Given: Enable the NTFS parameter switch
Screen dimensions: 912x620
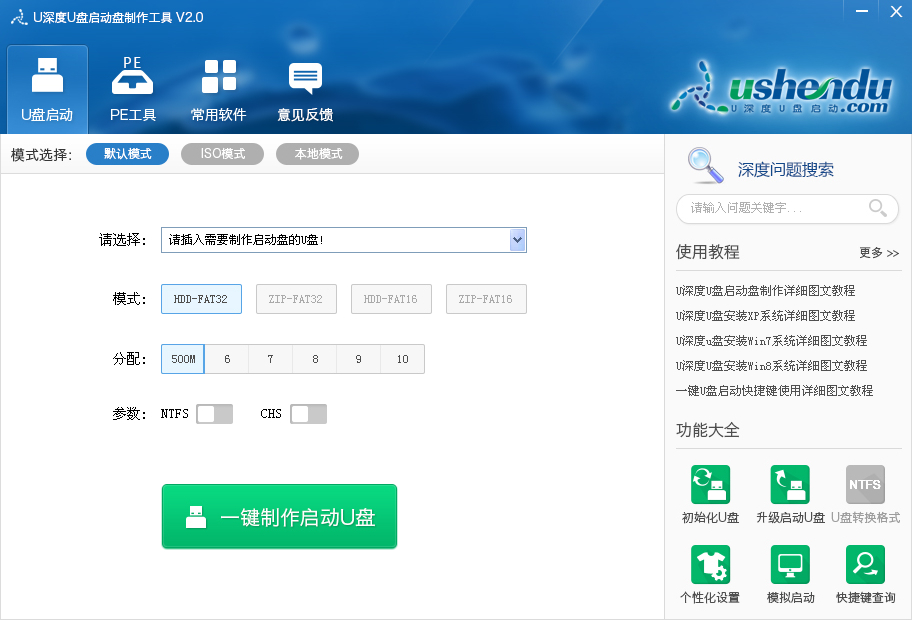Looking at the screenshot, I should point(214,413).
